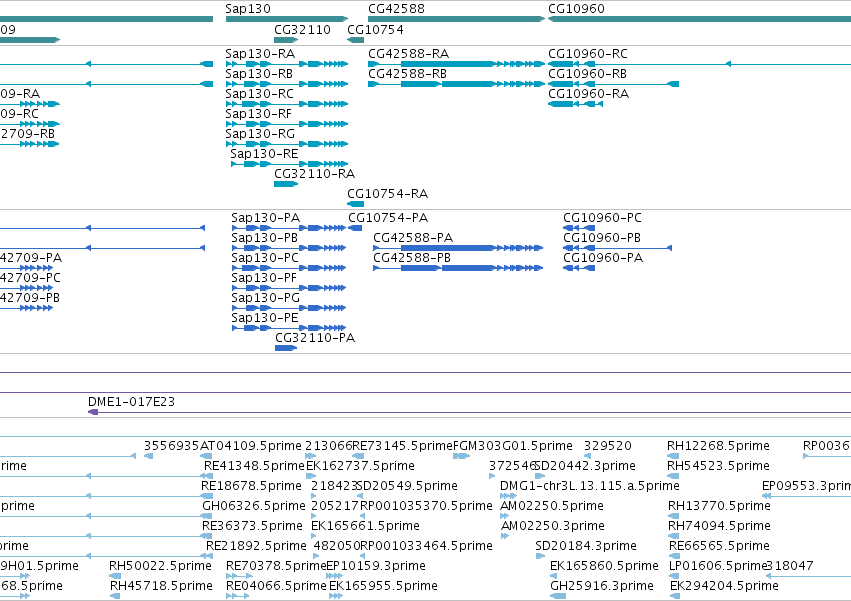Select the DME1-017E23 purple arrow glyph
Viewport: 851px width, 601px height.
tap(93, 412)
